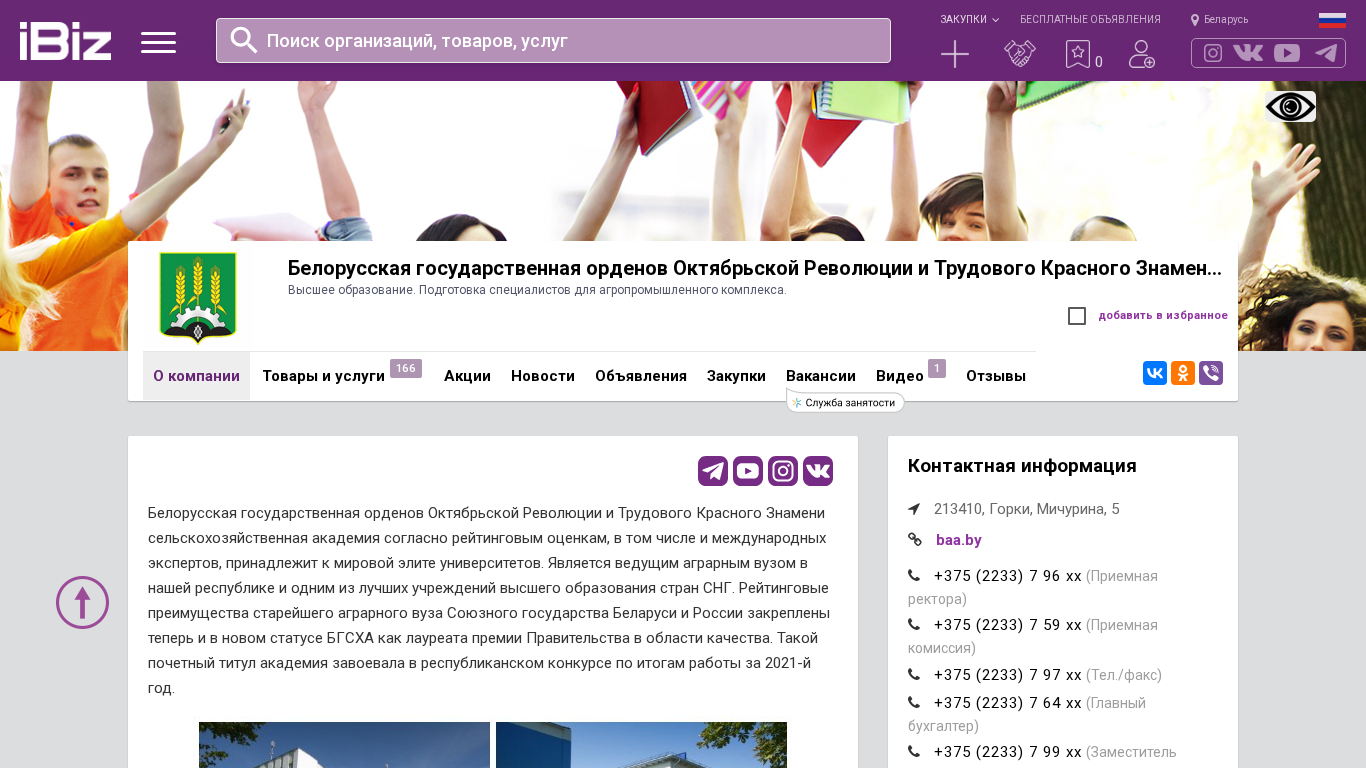Click the search field for organizations
This screenshot has width=1366, height=768.
tap(553, 40)
